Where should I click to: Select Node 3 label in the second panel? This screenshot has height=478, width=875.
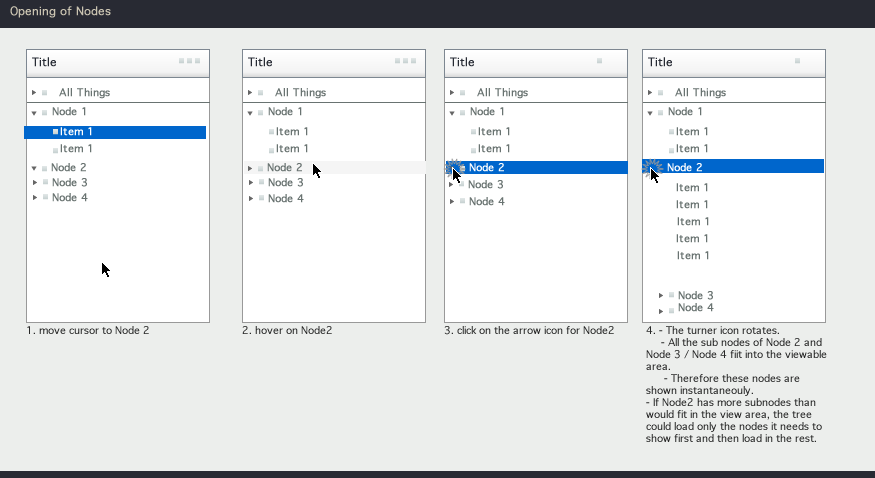pos(285,183)
